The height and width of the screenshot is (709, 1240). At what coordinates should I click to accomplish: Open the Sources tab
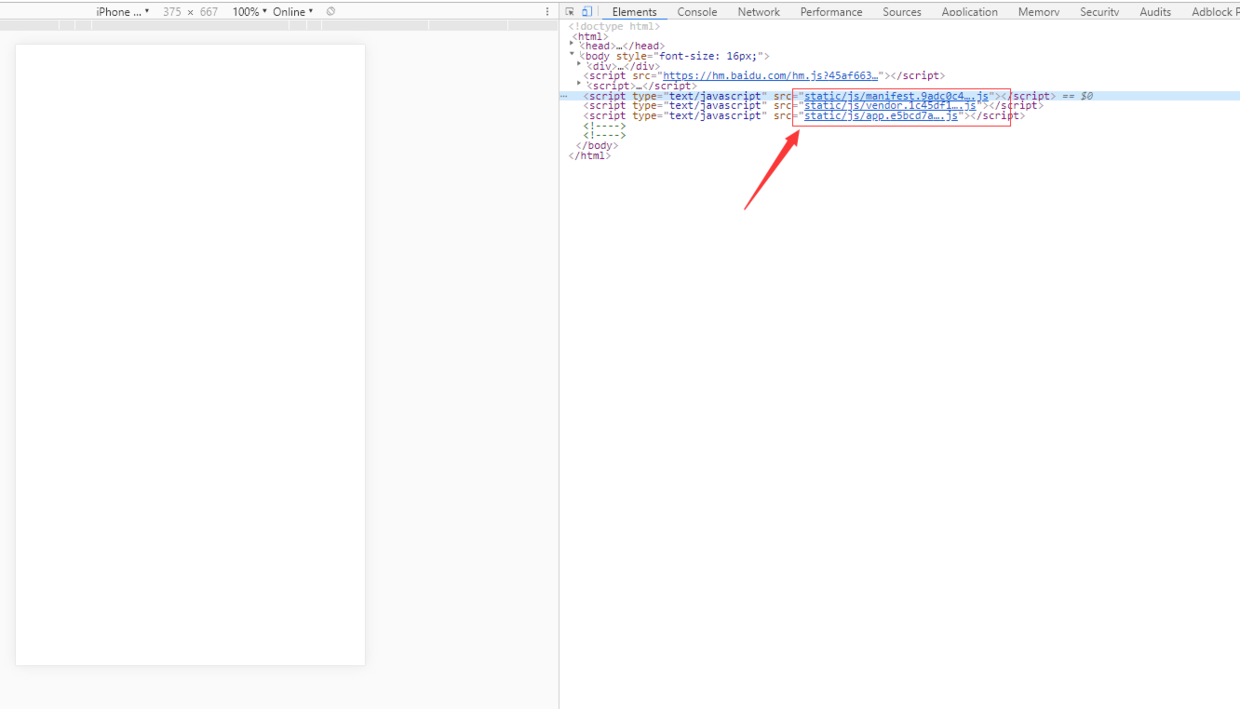(902, 12)
